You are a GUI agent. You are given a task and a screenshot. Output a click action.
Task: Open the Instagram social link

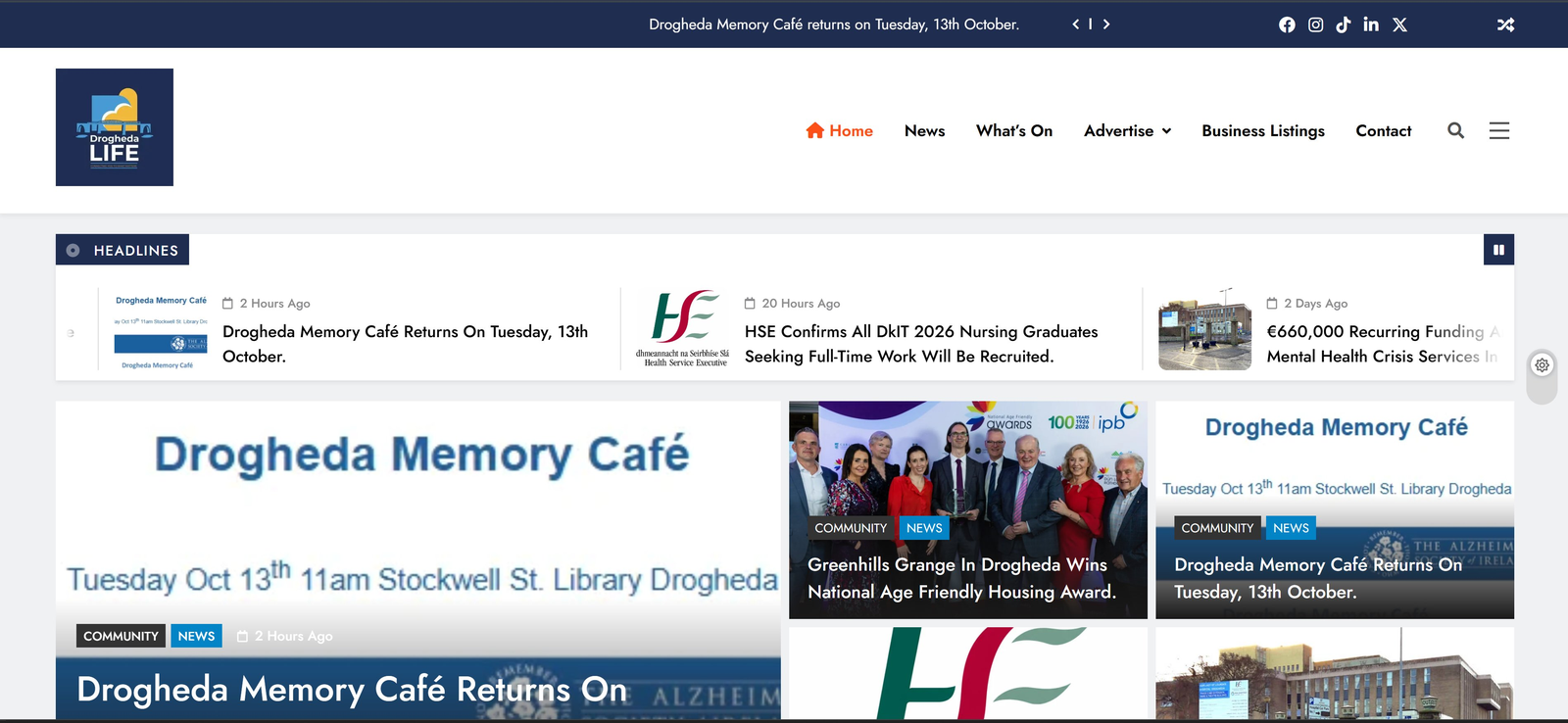click(1315, 24)
